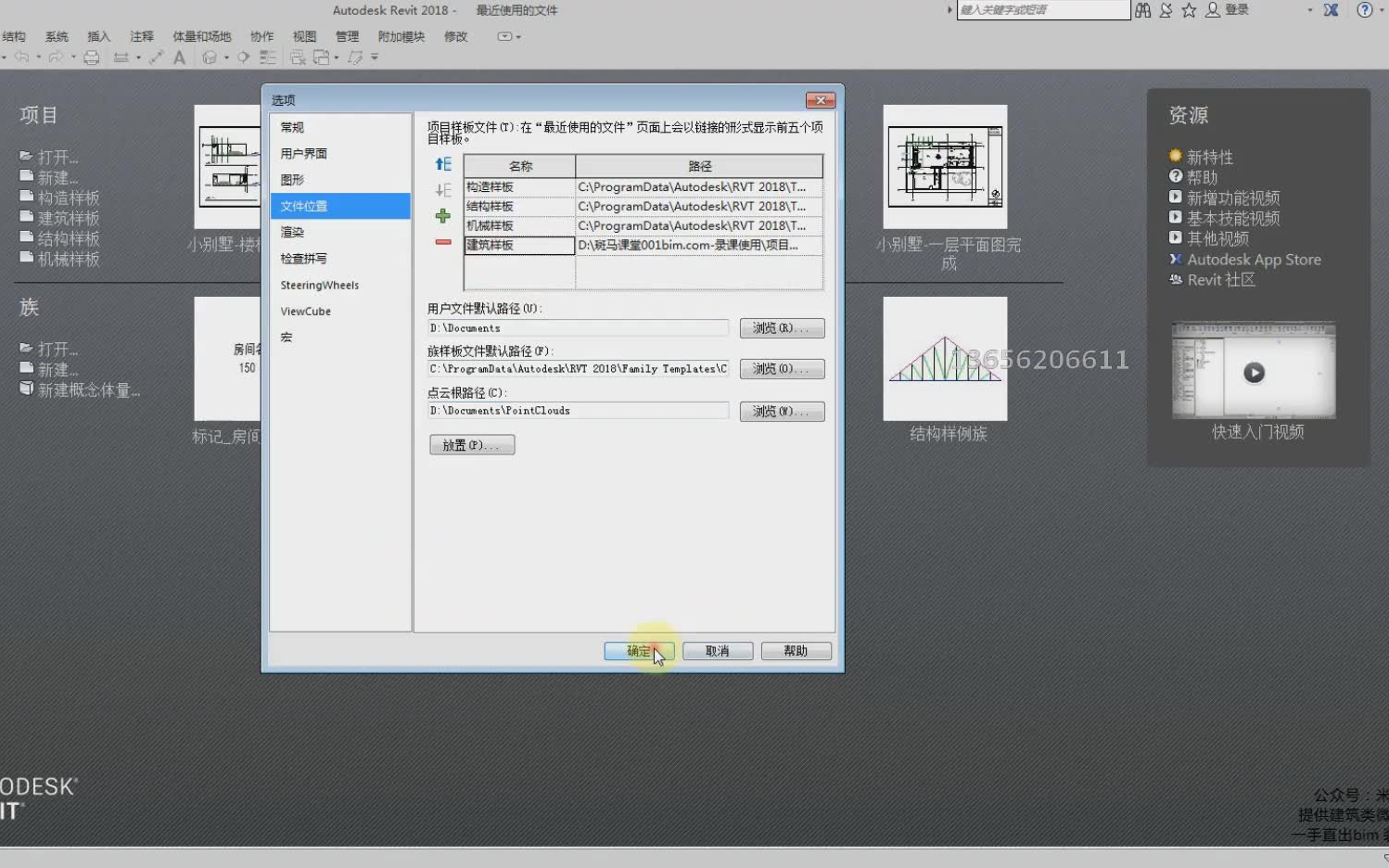Select the Redo icon
This screenshot has width=1389, height=868.
coord(56,57)
